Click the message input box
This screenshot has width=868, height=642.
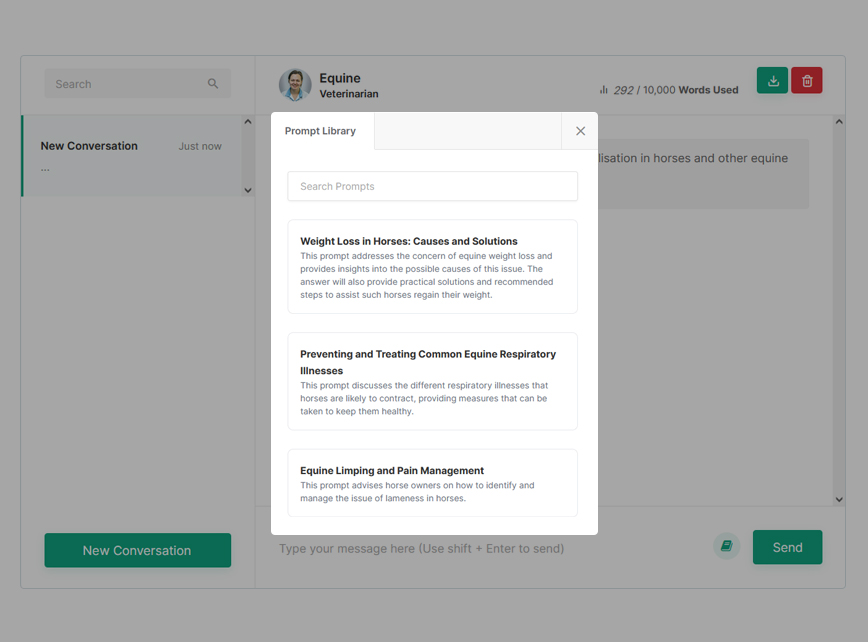pos(490,548)
